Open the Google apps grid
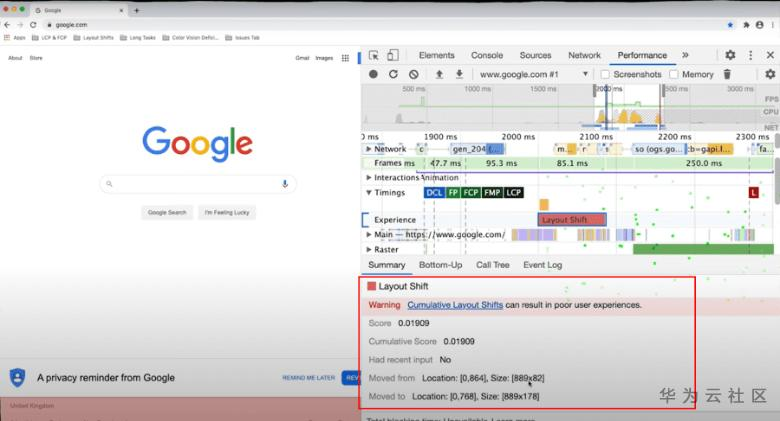780x421 pixels. pyautogui.click(x=345, y=58)
